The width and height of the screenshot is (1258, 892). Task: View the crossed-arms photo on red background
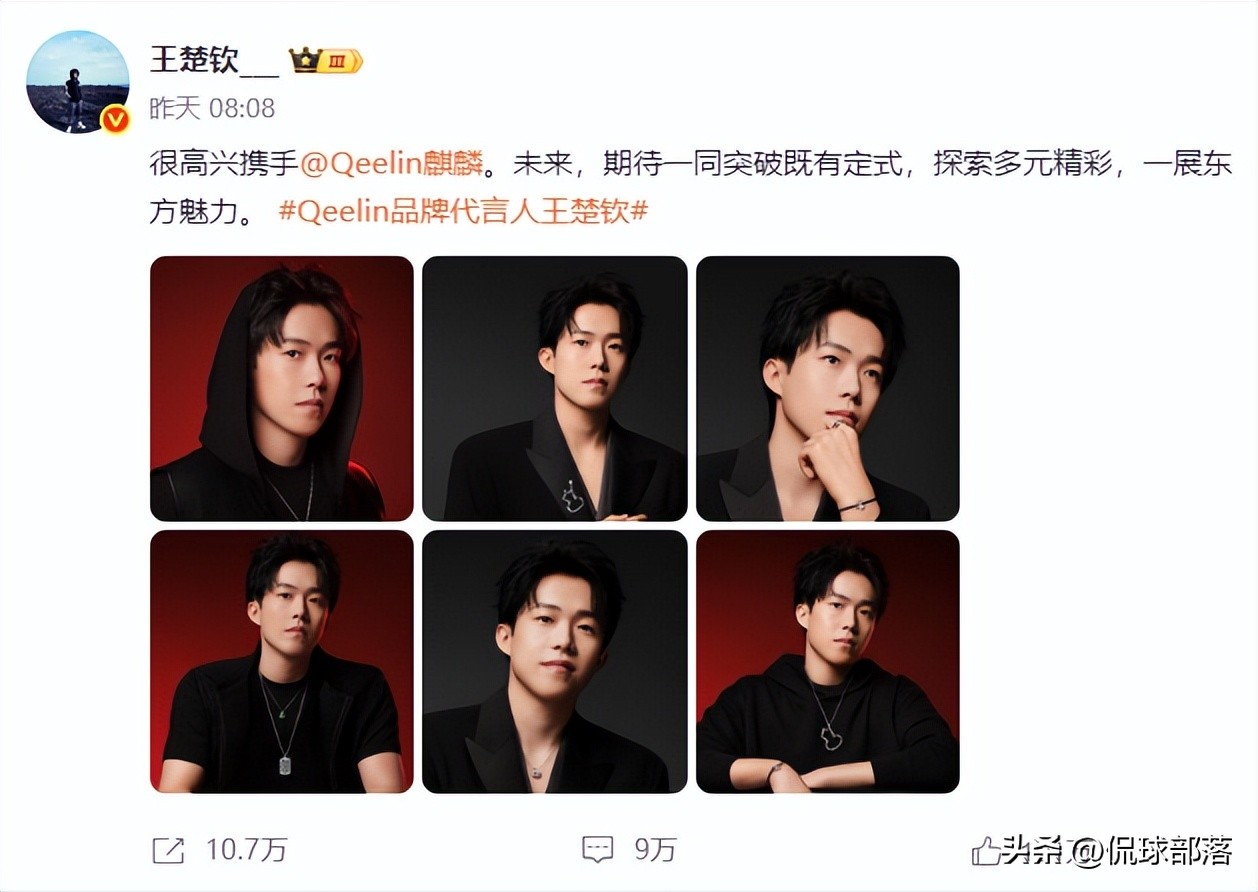click(827, 661)
